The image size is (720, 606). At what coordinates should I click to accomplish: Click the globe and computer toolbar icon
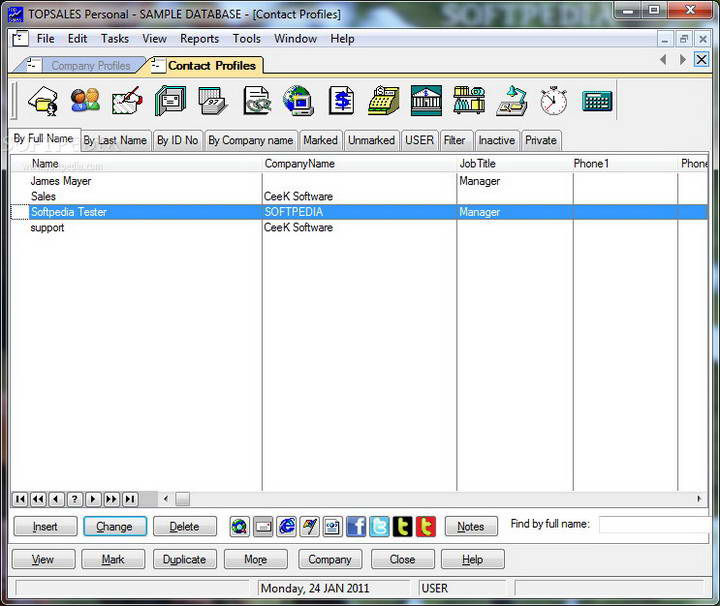(x=298, y=101)
